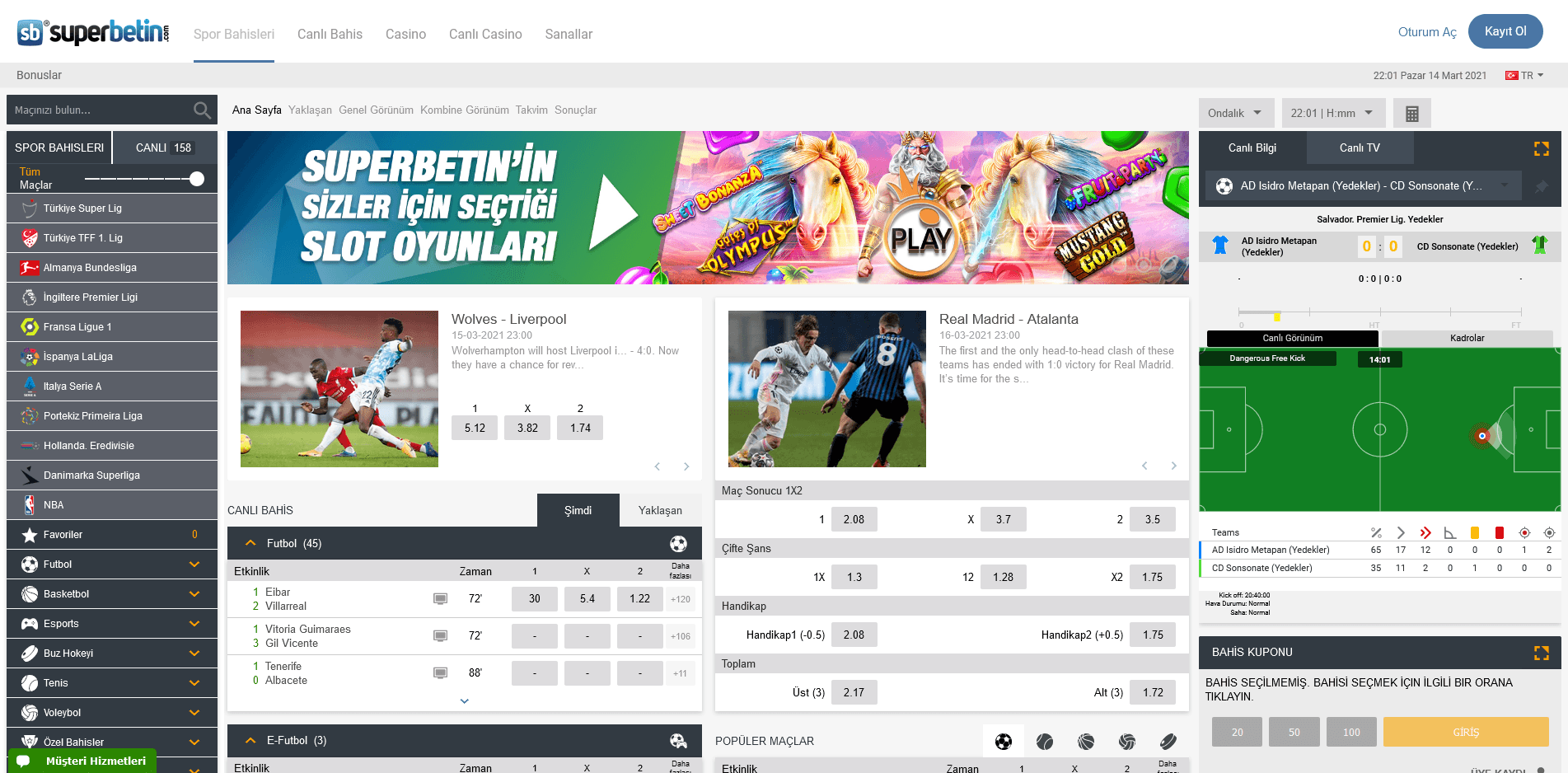Open live stream icon for Vitoria Guimaraes match
Screen dimensions: 1568x773
(x=441, y=636)
